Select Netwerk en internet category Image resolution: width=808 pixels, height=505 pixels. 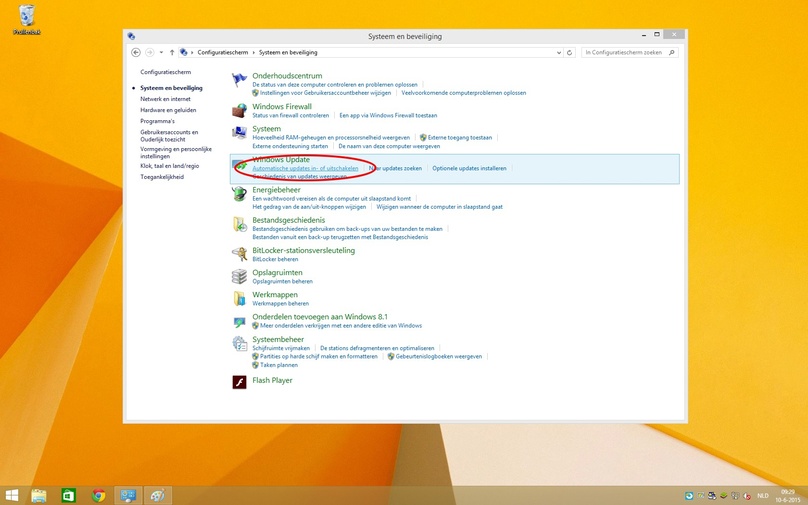click(165, 99)
